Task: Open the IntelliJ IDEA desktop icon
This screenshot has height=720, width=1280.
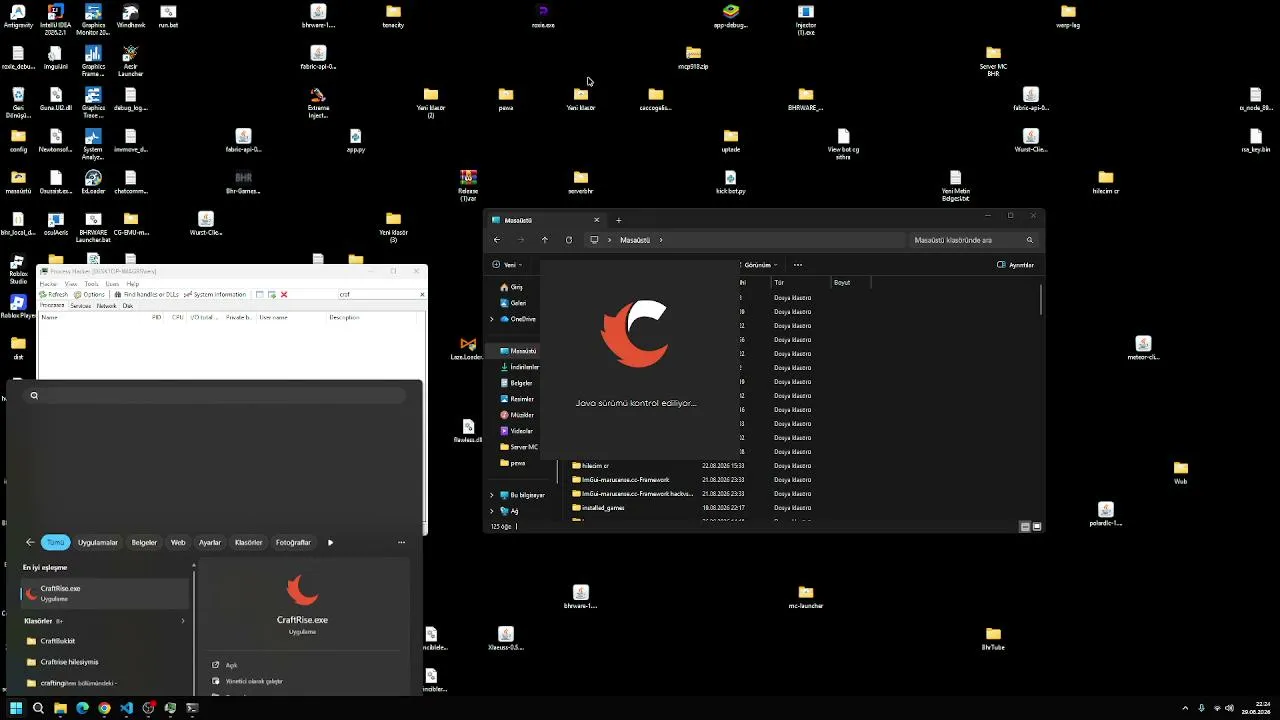Action: [55, 20]
